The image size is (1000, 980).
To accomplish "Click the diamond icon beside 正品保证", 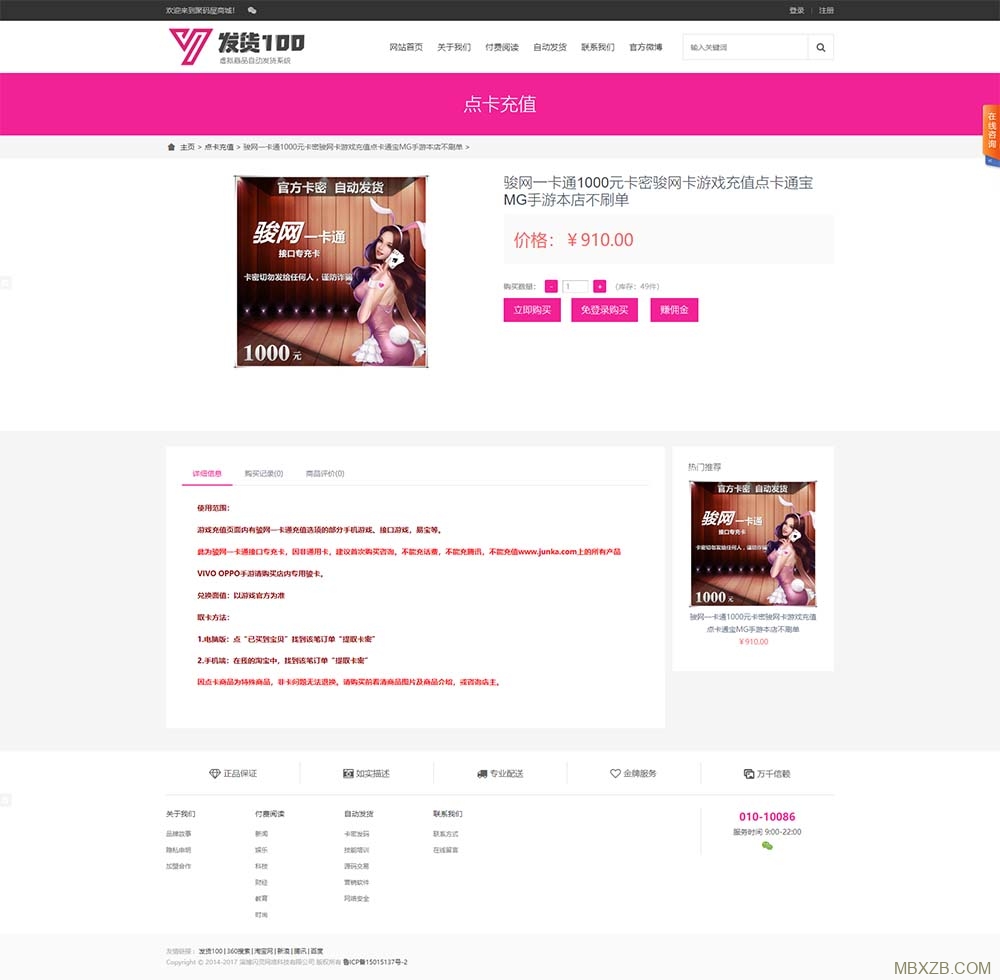I will (215, 773).
